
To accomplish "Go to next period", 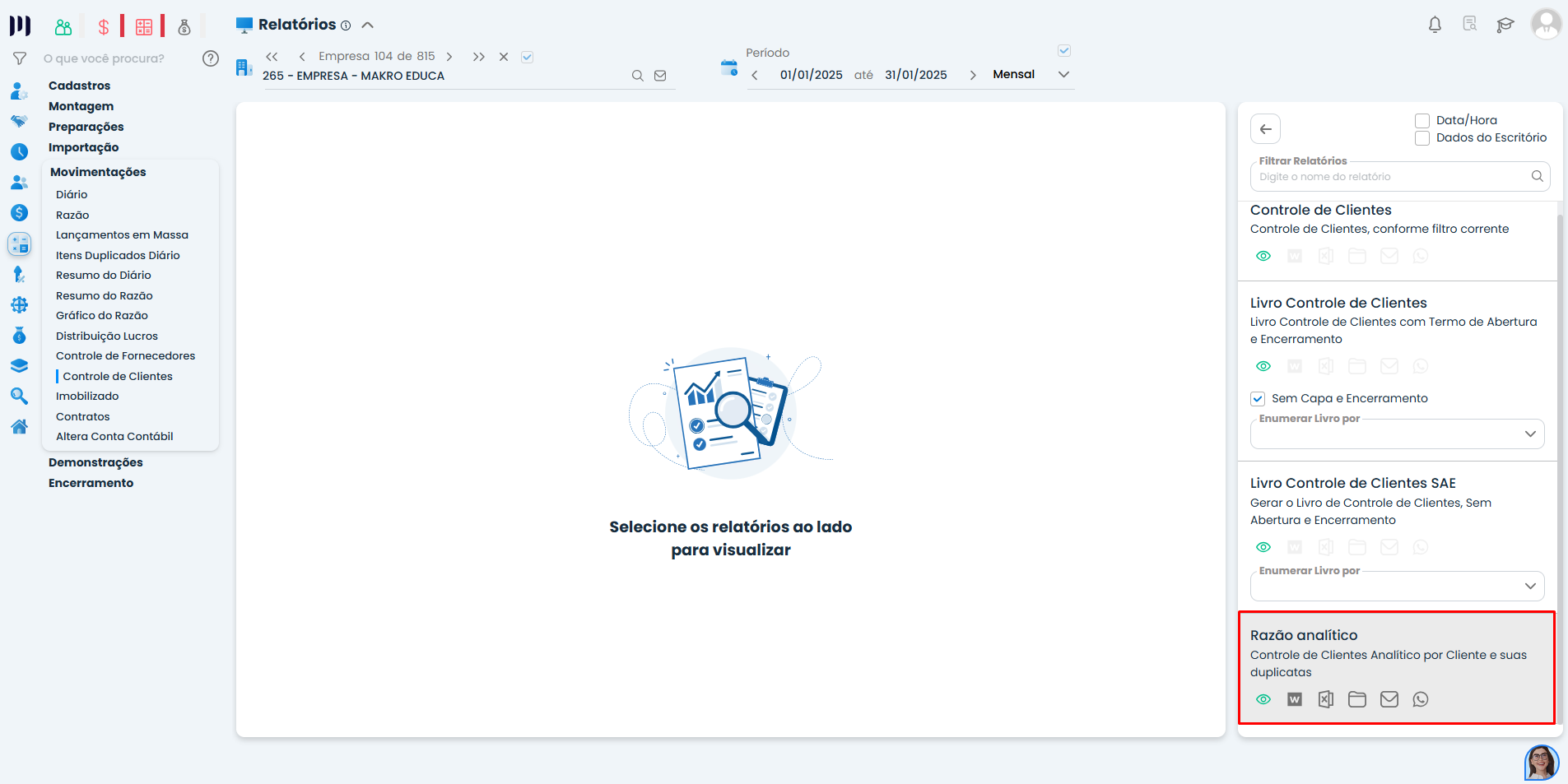I will pos(973,75).
